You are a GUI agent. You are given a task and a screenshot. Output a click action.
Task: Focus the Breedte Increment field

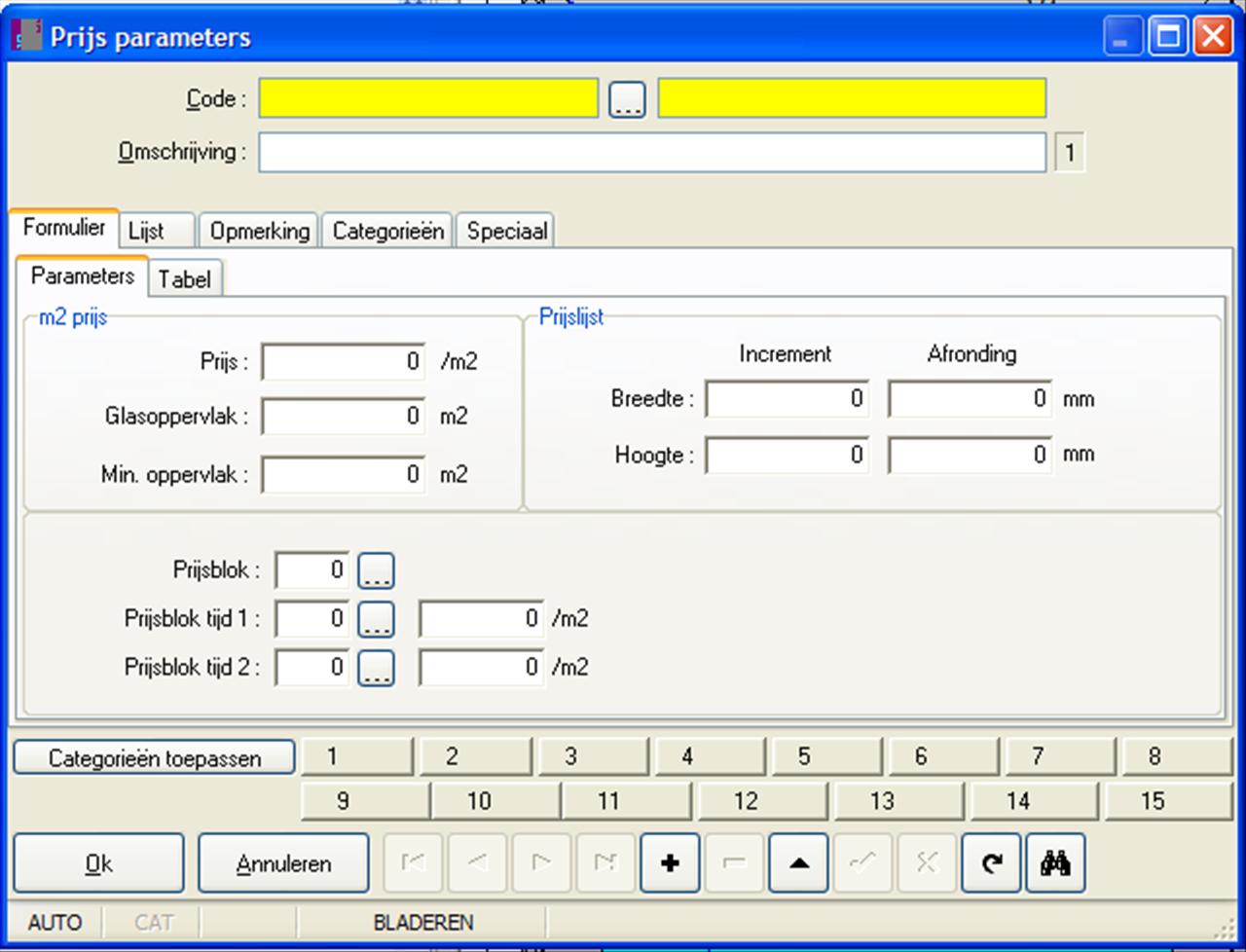pyautogui.click(x=787, y=399)
